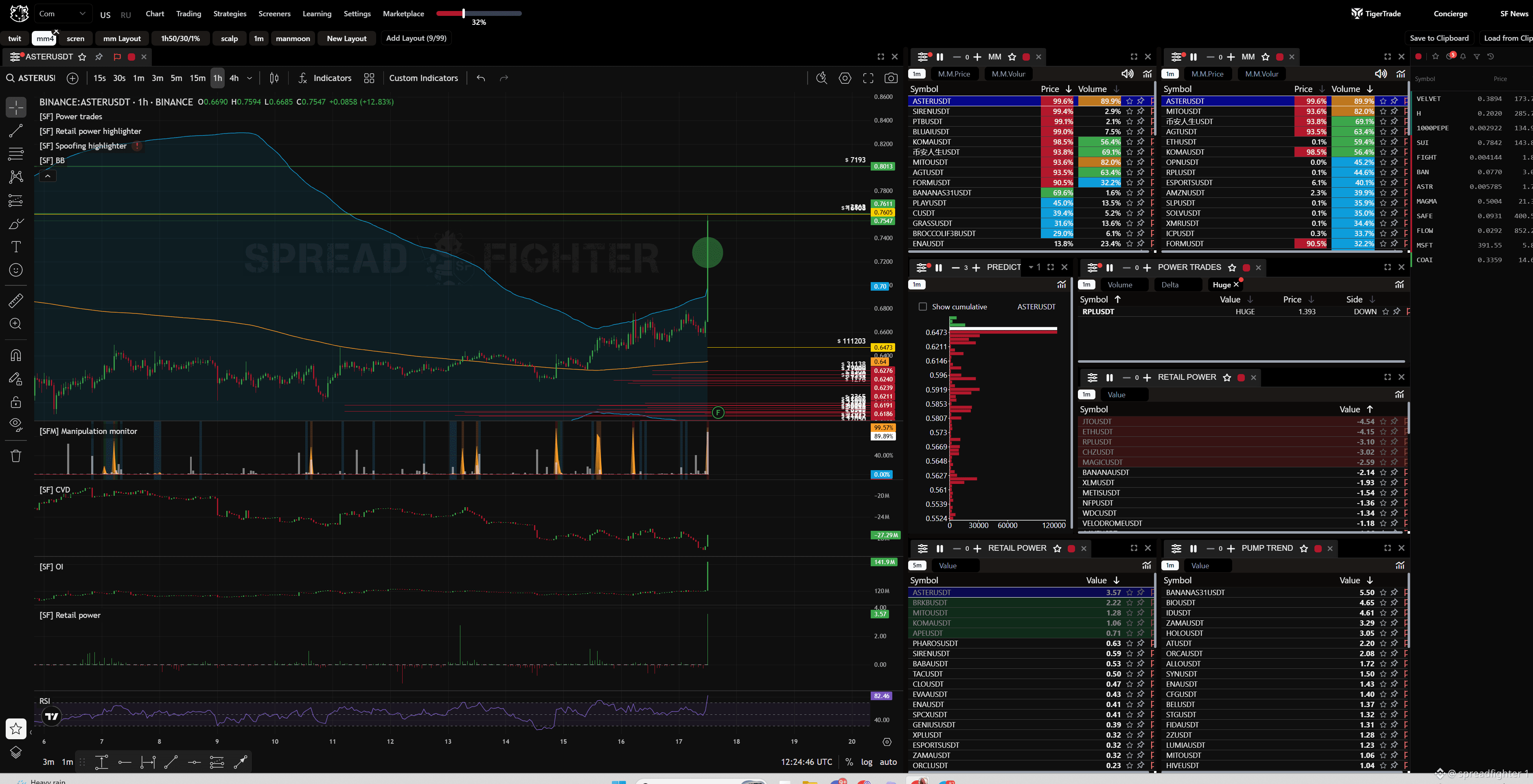Open the Custom Indicators button
1533x784 pixels.
tap(423, 78)
